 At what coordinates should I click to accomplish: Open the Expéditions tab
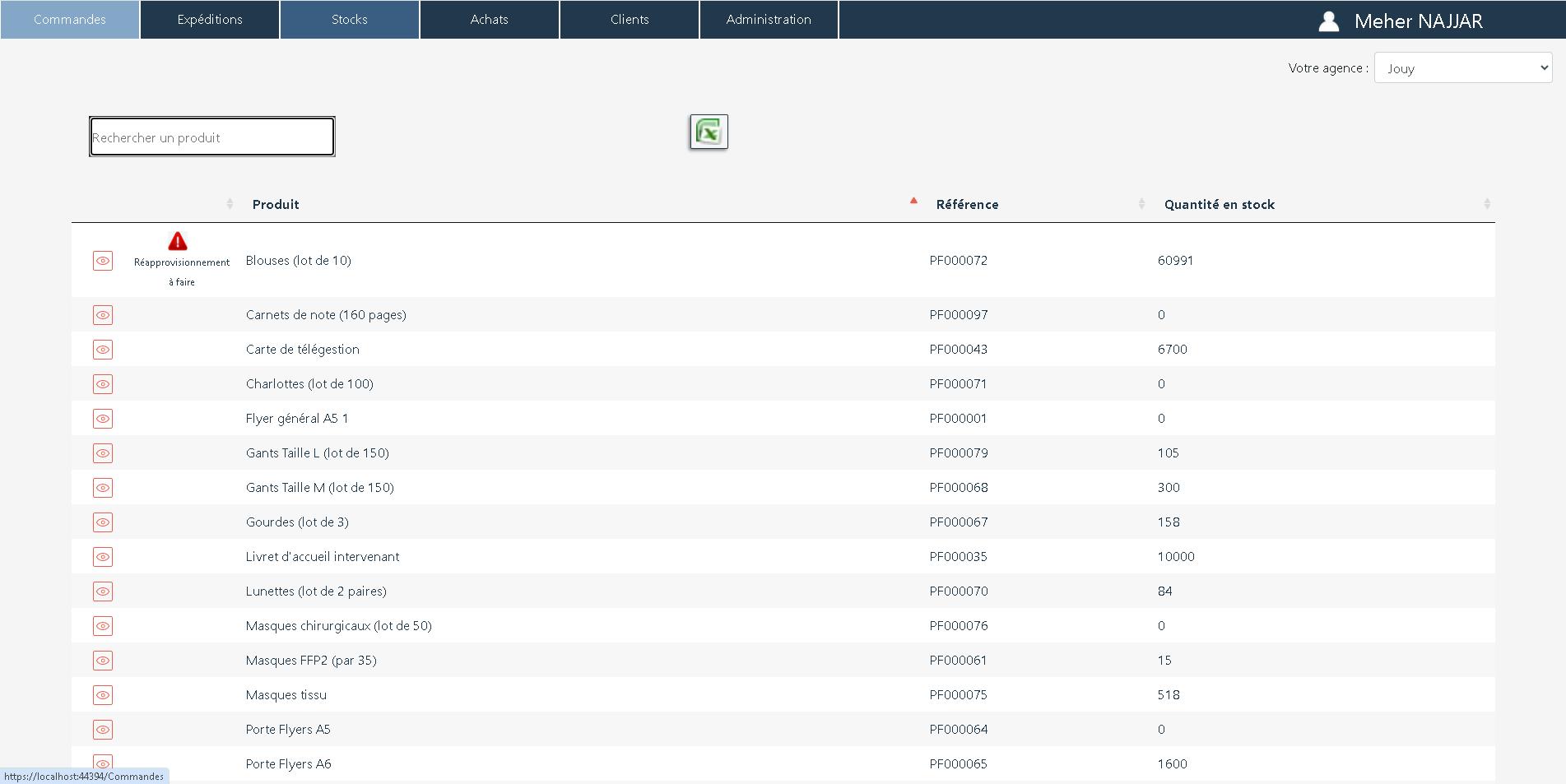210,20
